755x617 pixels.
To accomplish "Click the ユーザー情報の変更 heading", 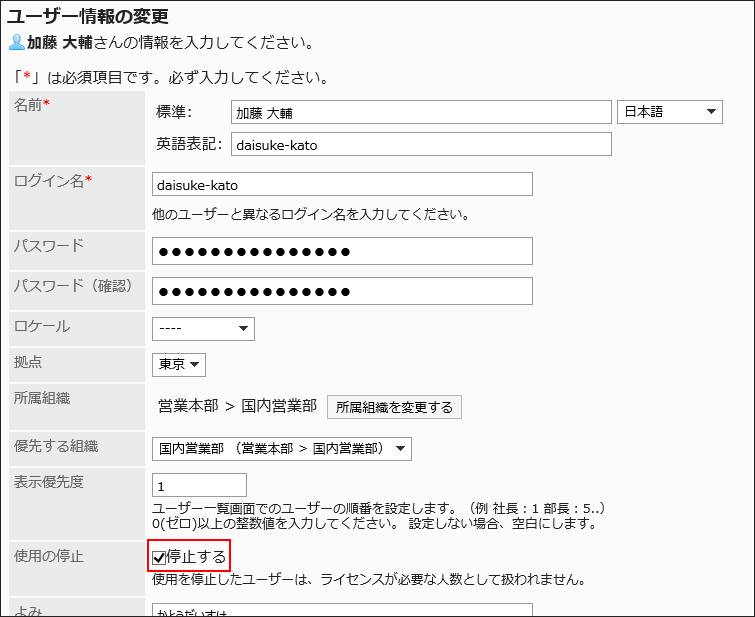I will (88, 16).
